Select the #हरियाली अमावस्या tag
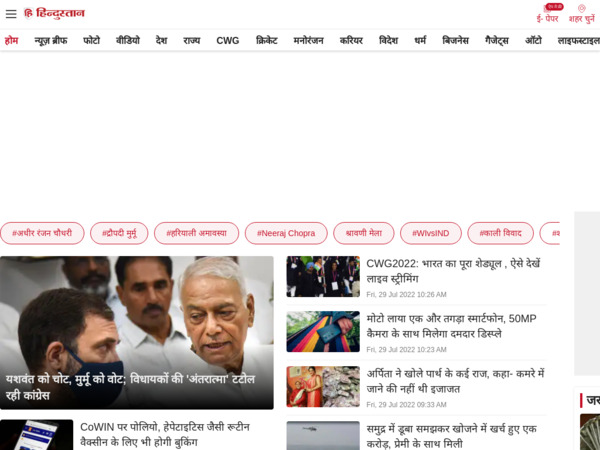600x450 pixels. click(x=196, y=233)
